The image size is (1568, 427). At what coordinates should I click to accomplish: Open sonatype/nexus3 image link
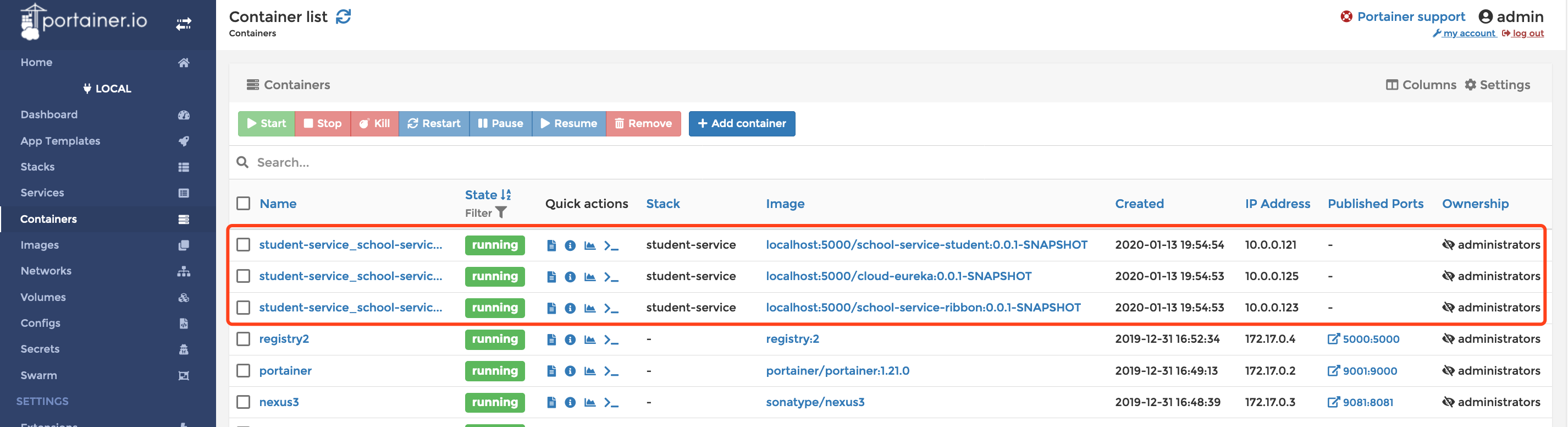click(x=815, y=402)
